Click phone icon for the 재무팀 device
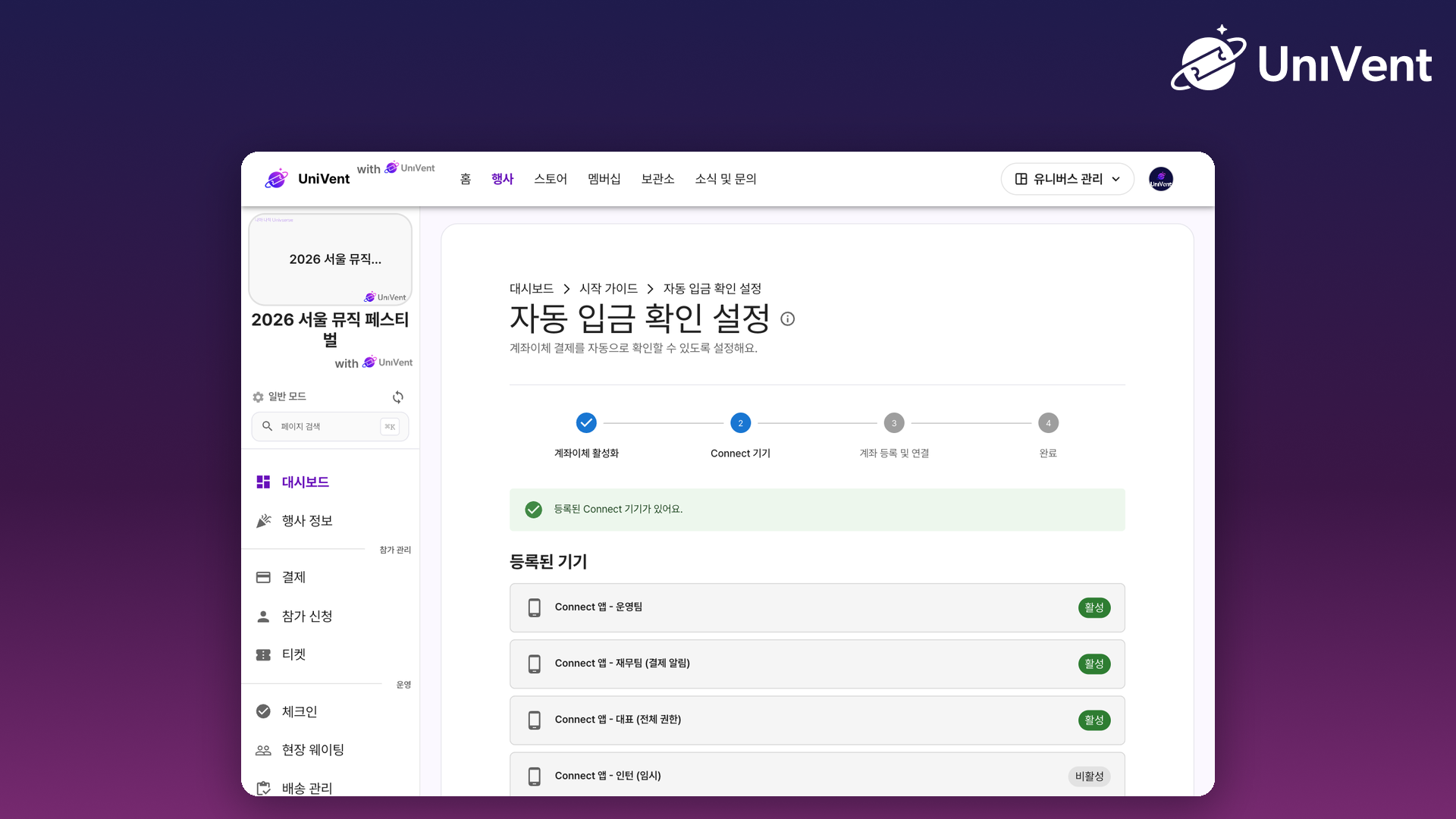The height and width of the screenshot is (819, 1456). pos(535,664)
